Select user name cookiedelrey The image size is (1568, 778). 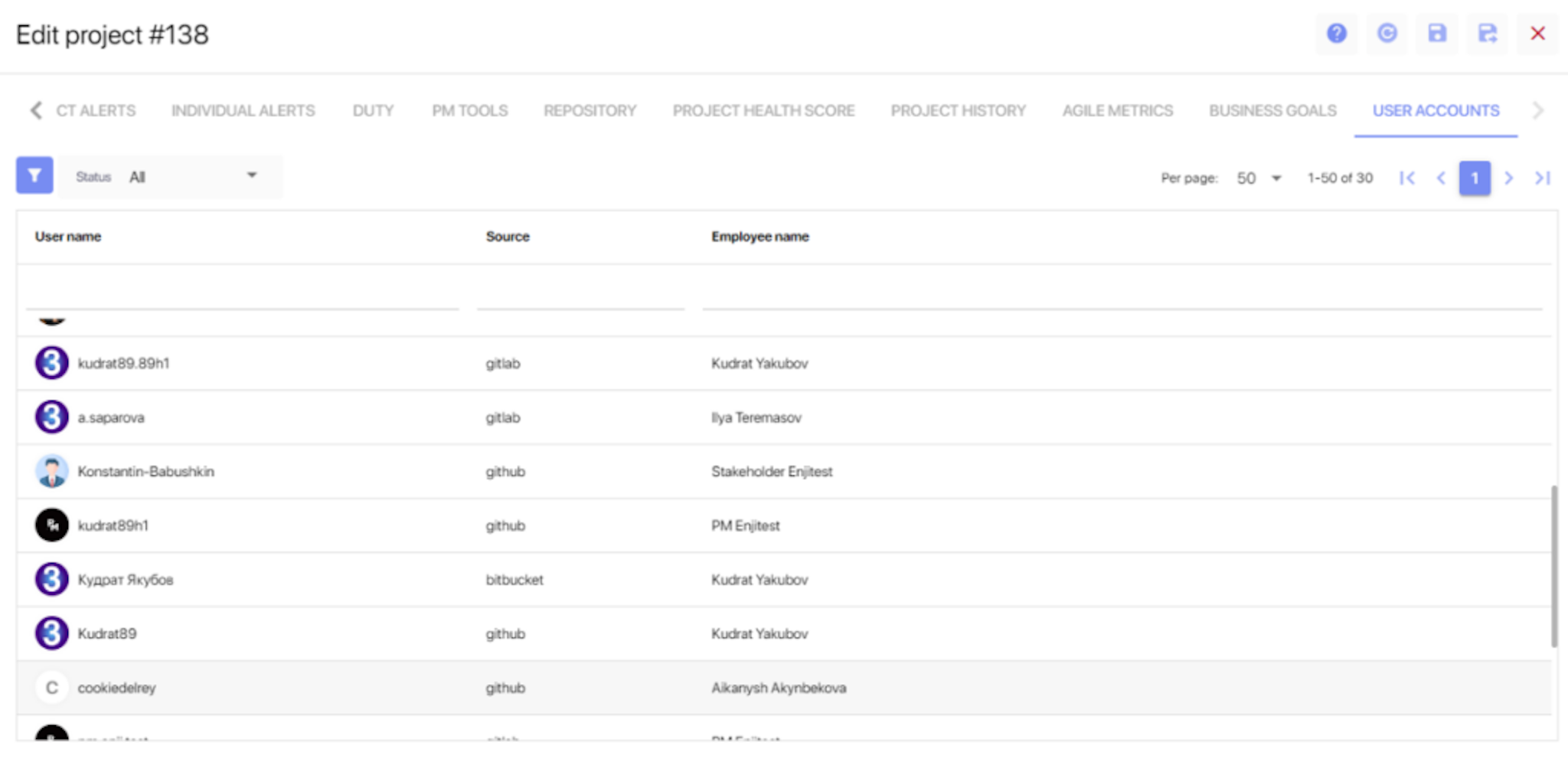[x=116, y=688]
